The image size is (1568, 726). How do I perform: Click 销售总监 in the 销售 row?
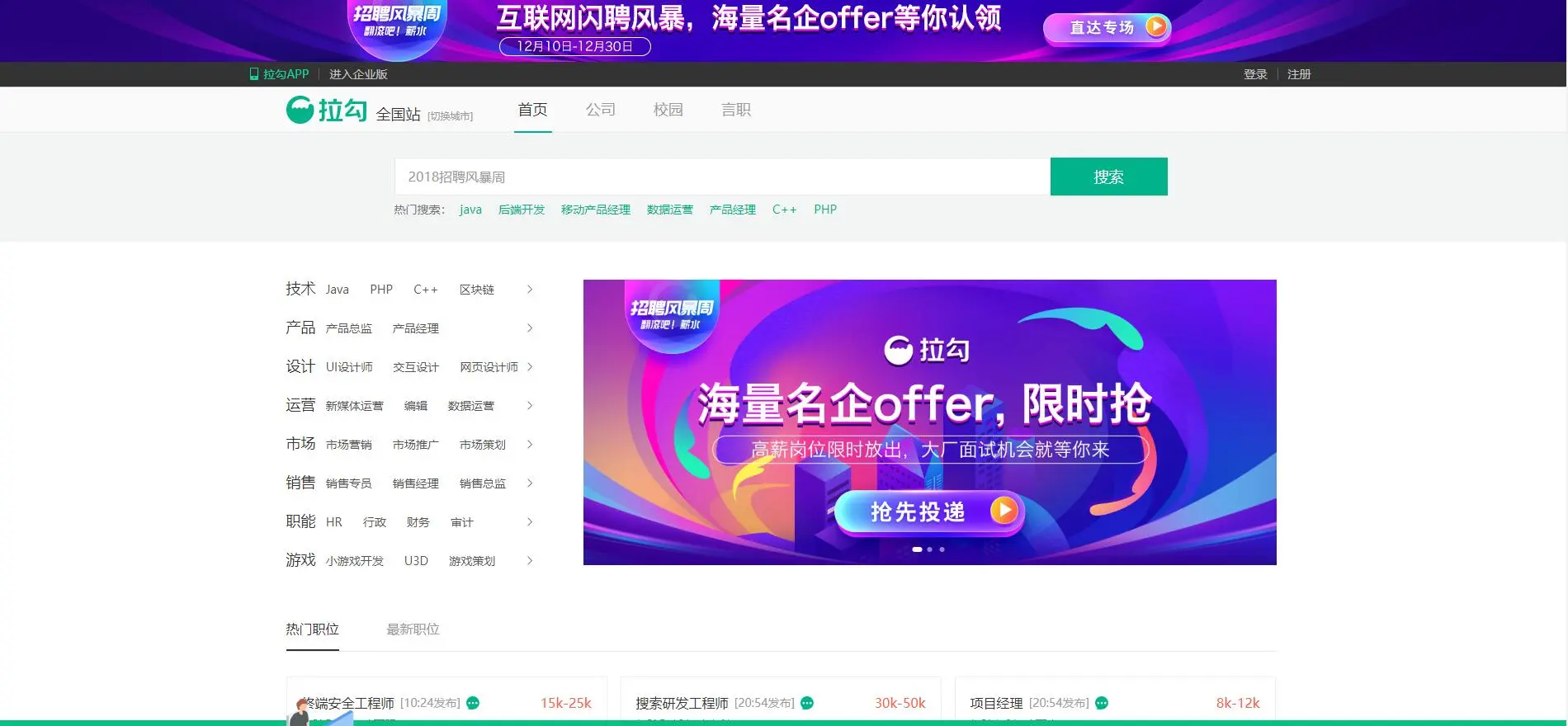pyautogui.click(x=483, y=483)
